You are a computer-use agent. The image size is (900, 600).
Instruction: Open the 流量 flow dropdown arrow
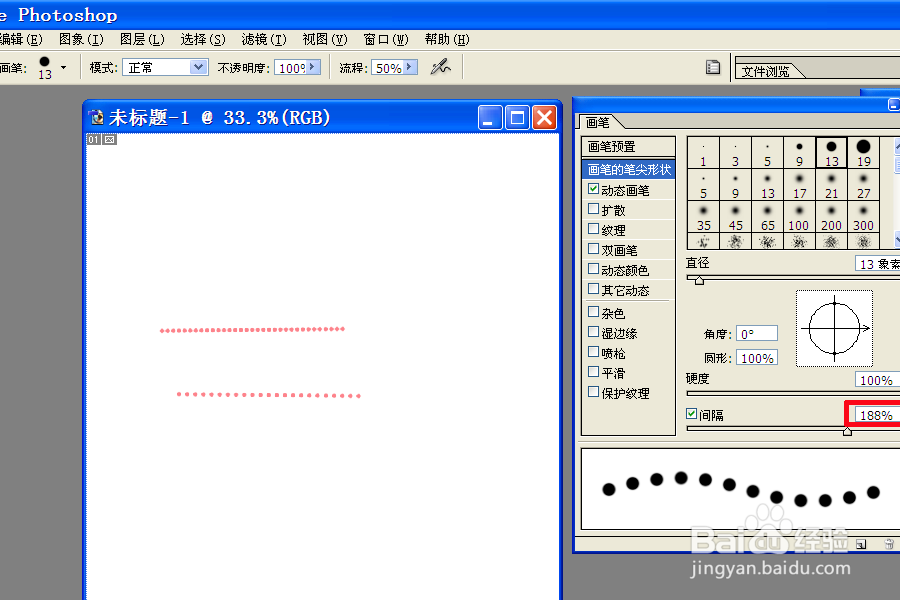(411, 66)
